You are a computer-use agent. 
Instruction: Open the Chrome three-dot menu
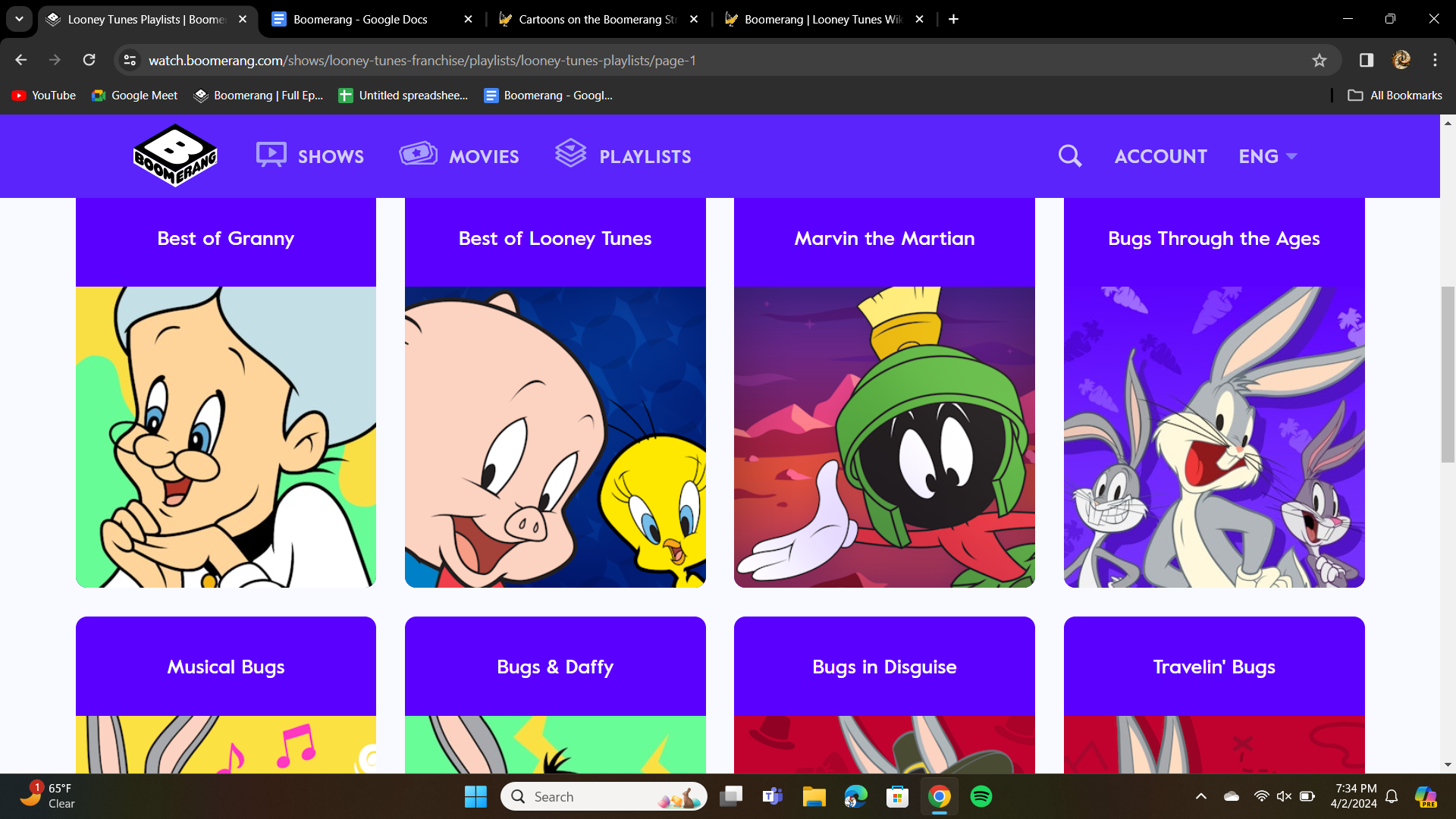pos(1435,60)
